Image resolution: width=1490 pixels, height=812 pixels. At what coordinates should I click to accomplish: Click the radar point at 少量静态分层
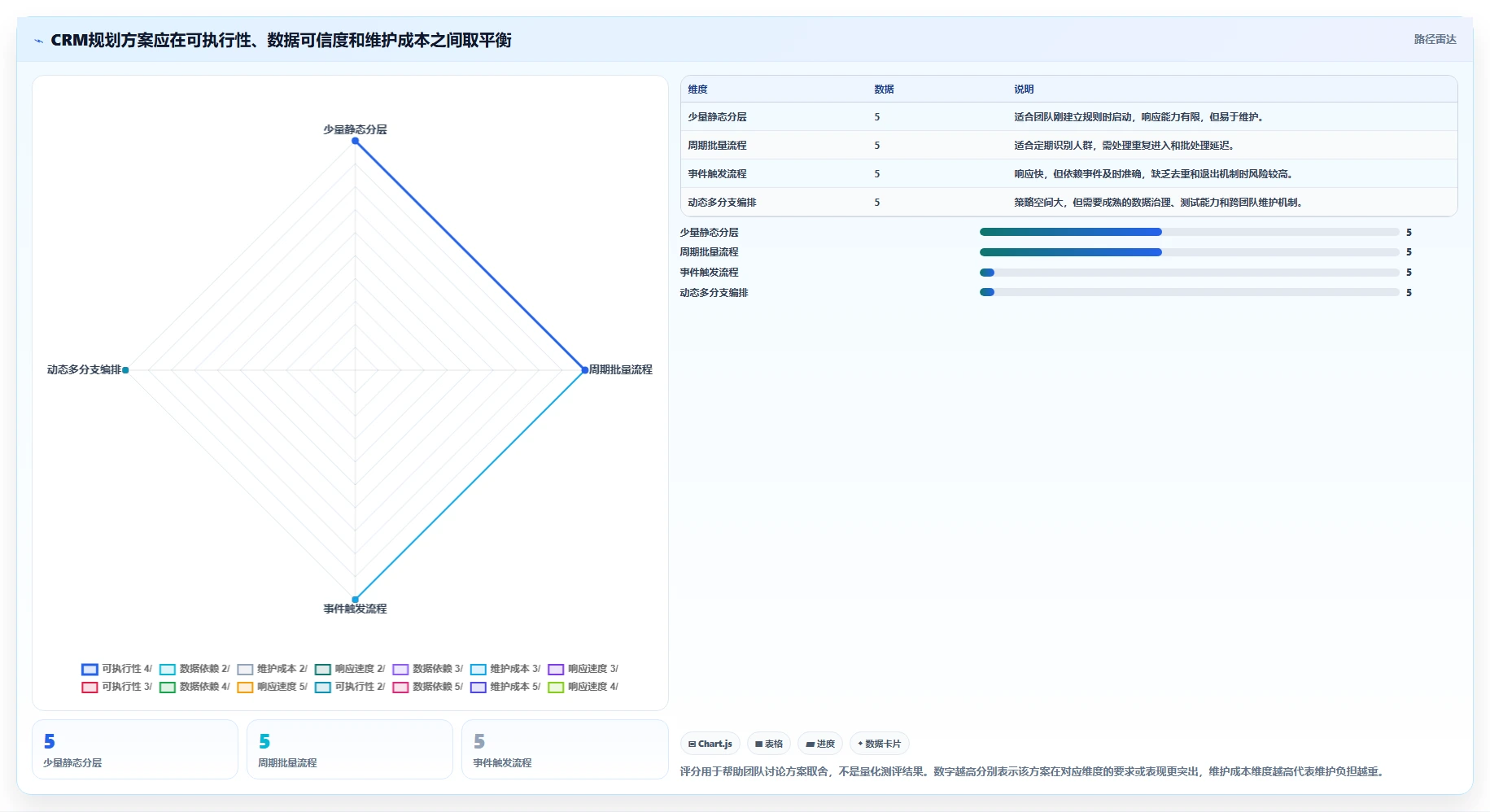(x=355, y=141)
